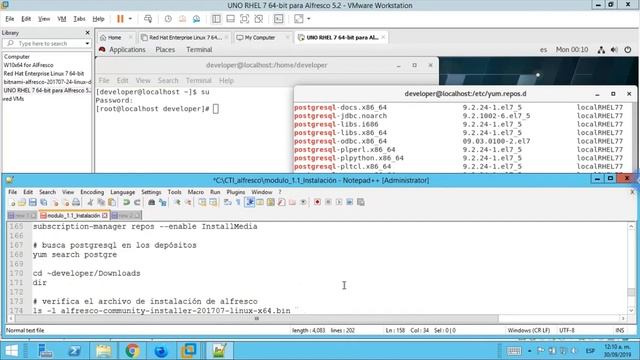
Task: Click the Chrome icon in Windows taskbar
Action: [x=132, y=351]
